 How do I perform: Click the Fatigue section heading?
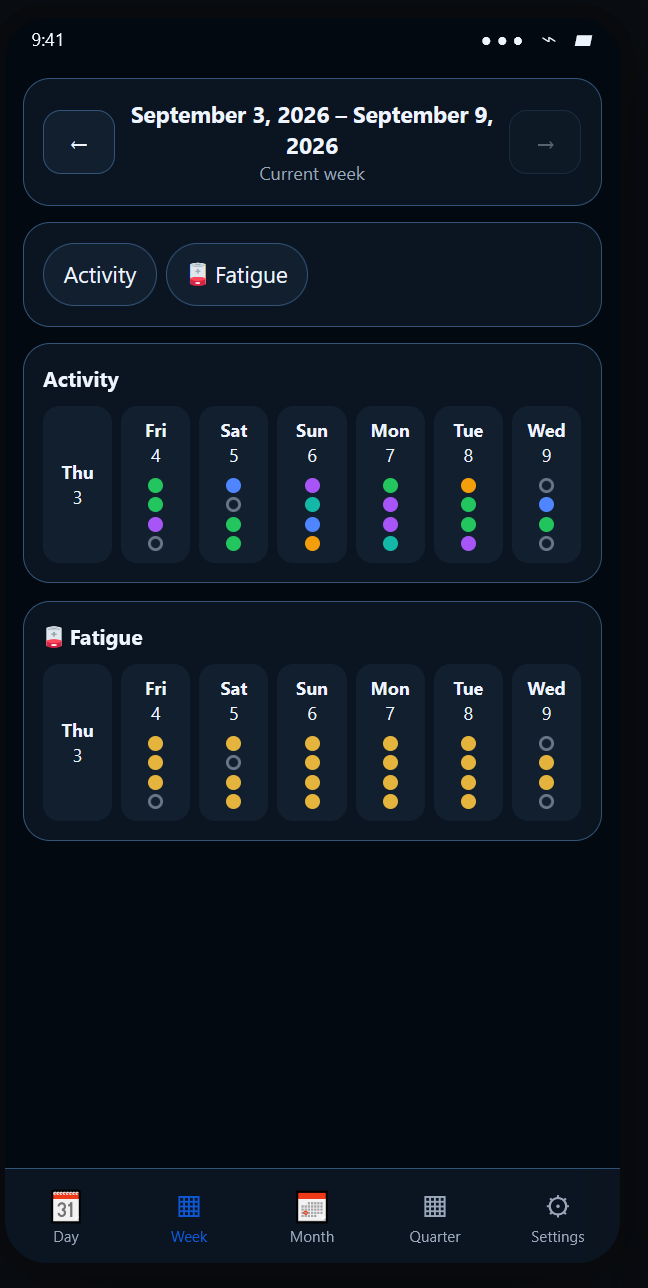[x=94, y=637]
